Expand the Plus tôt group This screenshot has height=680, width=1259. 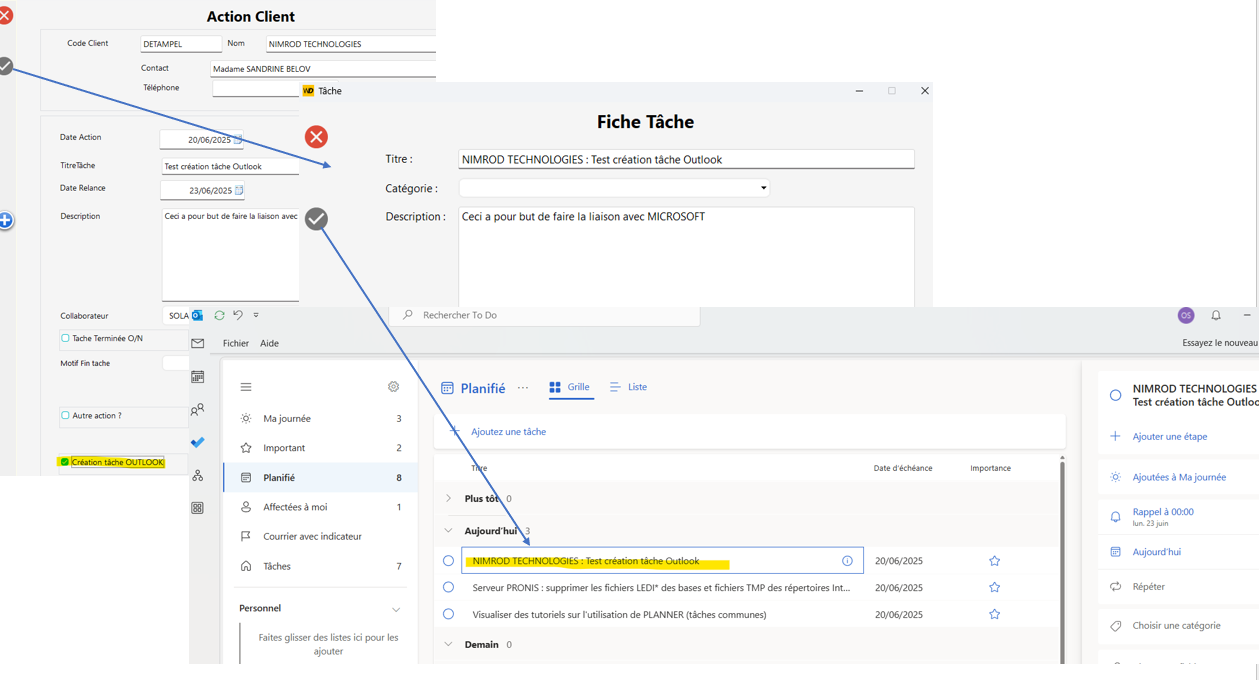coord(448,498)
